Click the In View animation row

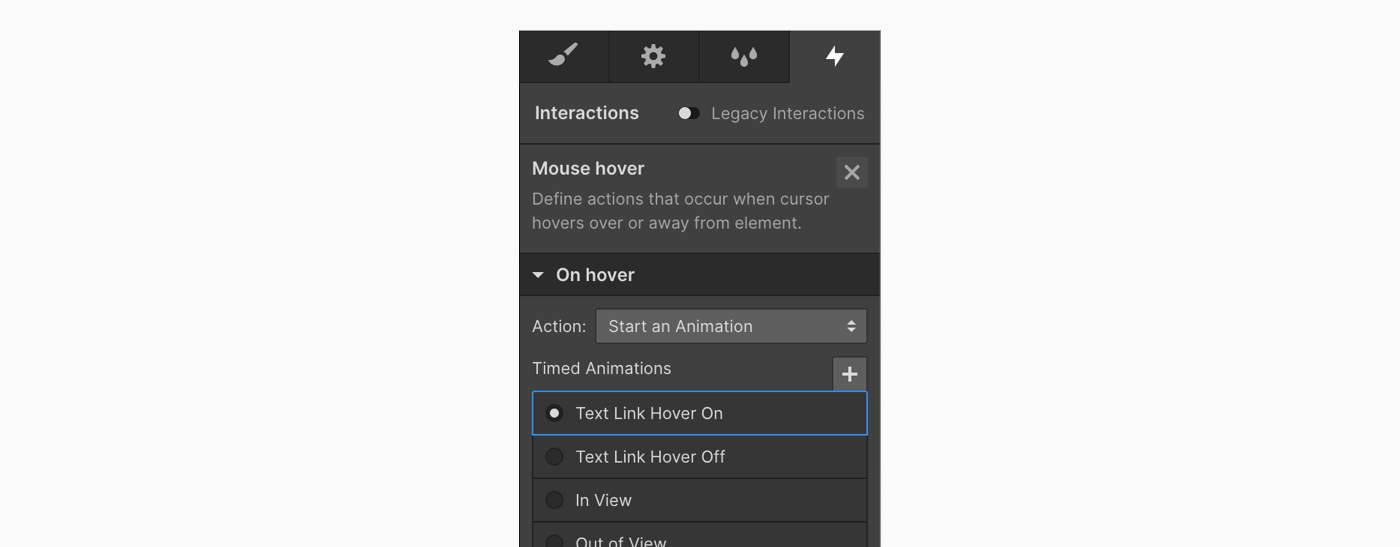pyautogui.click(x=700, y=500)
